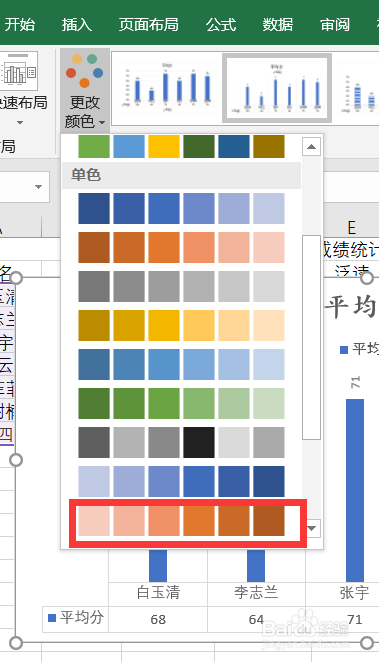Apply the first chart style thumbnail
Screen dimensions: 379x662
coord(166,88)
